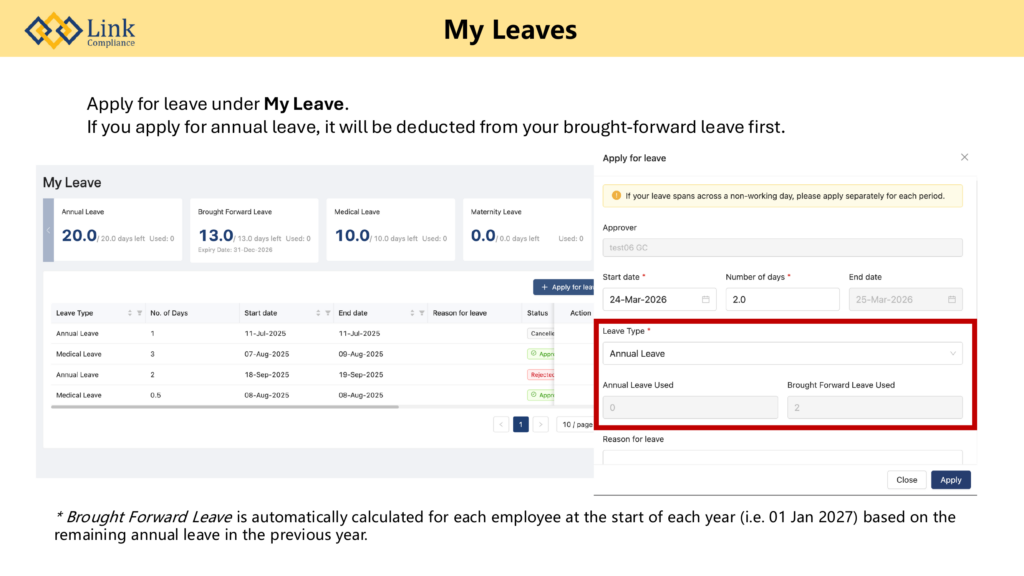Viewport: 1024px width, 576px height.
Task: Open the Leave Type dropdown
Action: [x=782, y=353]
